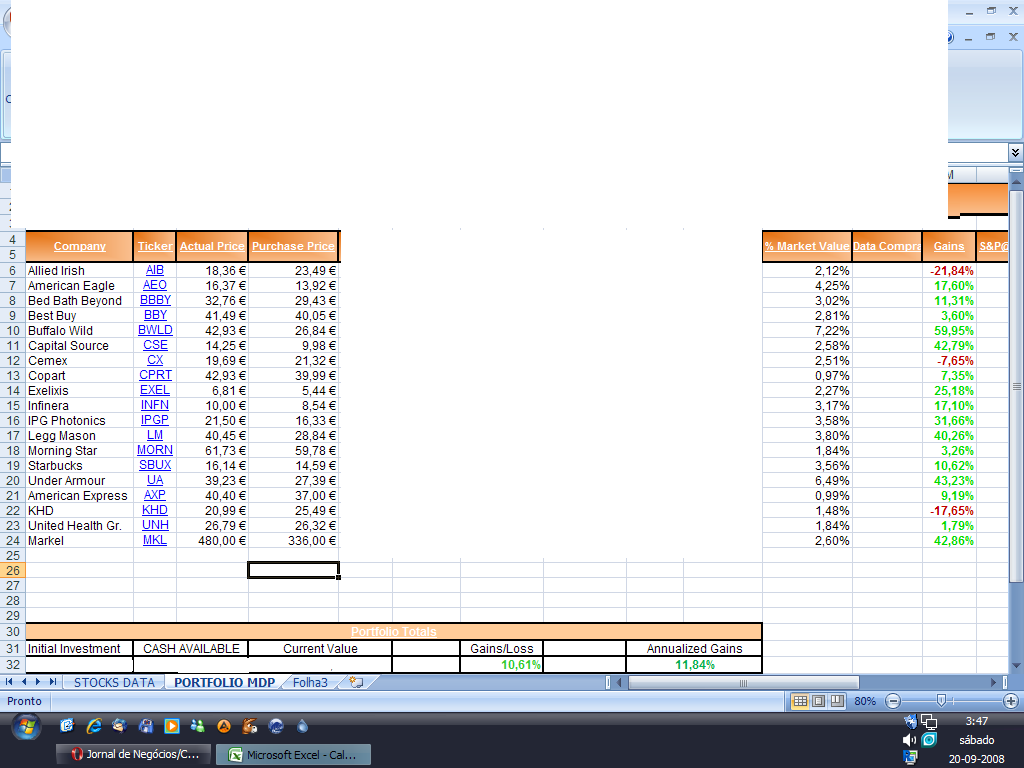Select the CASH AVAILABLE cell
This screenshot has width=1024, height=768.
point(191,648)
